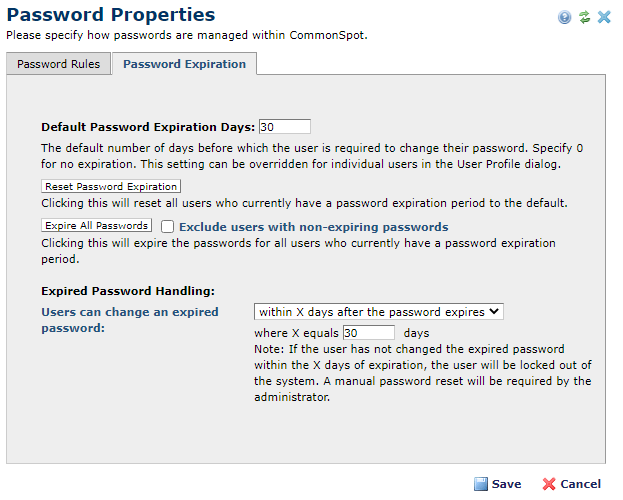This screenshot has height=500, width=623.
Task: Close the Password Properties dialog with blue X
Action: point(604,17)
